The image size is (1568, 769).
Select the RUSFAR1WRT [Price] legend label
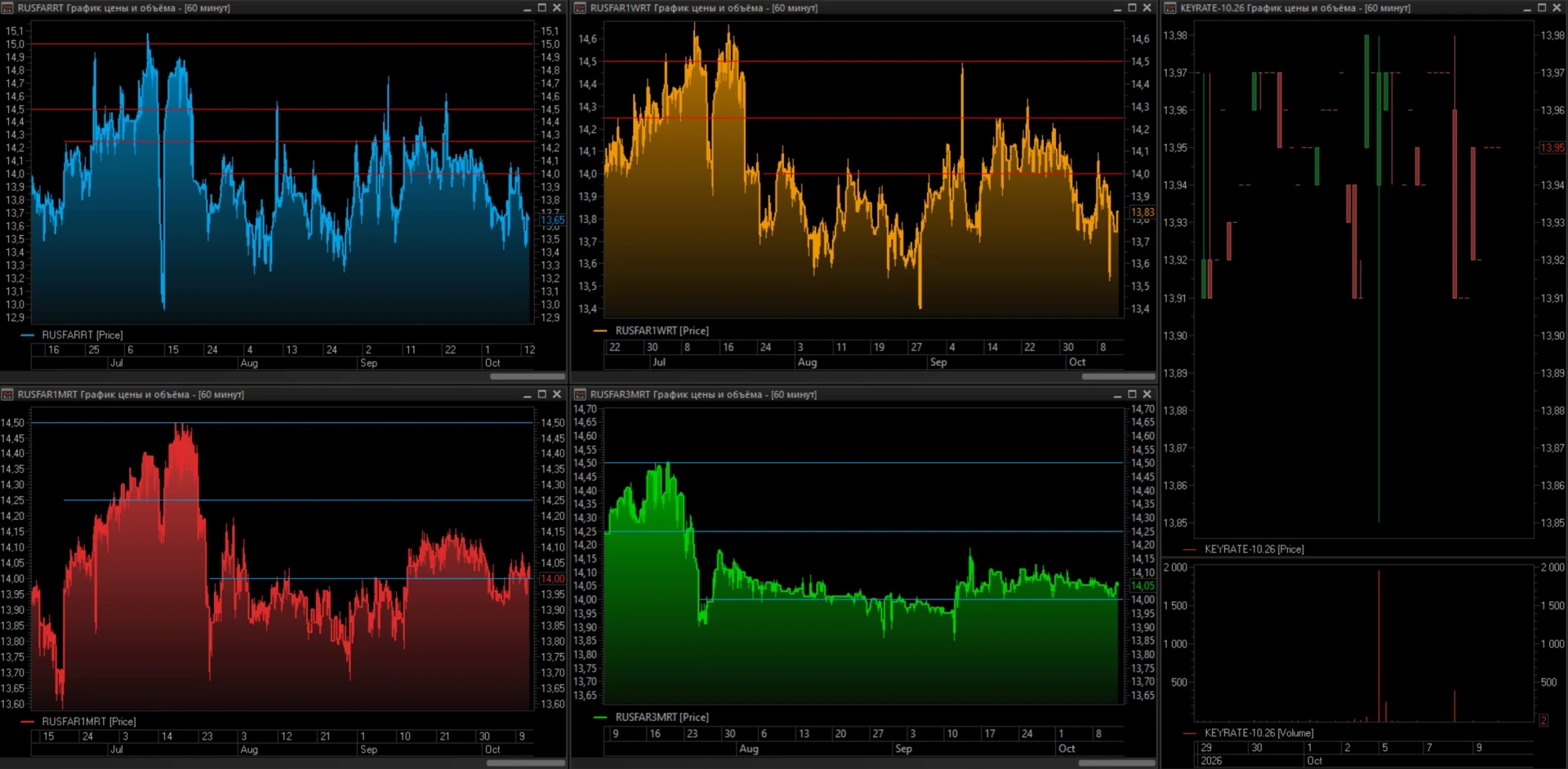pos(662,331)
